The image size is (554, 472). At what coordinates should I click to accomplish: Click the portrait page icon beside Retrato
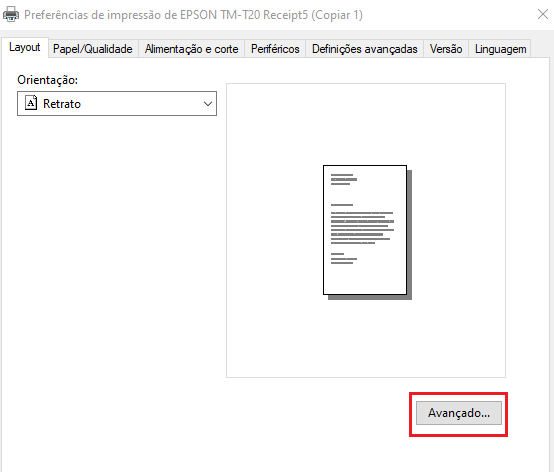coord(31,103)
